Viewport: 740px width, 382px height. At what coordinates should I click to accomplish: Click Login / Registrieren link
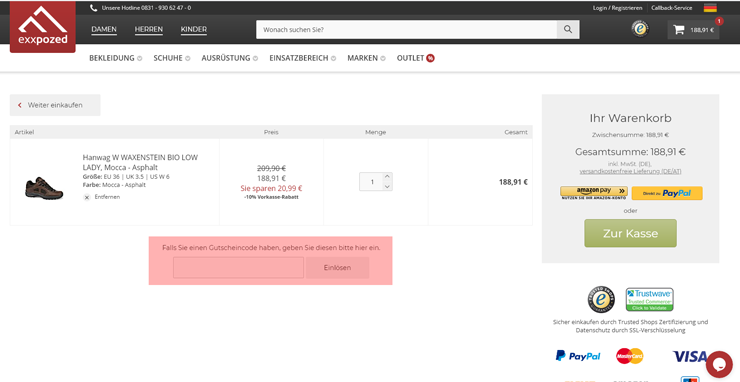[x=617, y=8]
